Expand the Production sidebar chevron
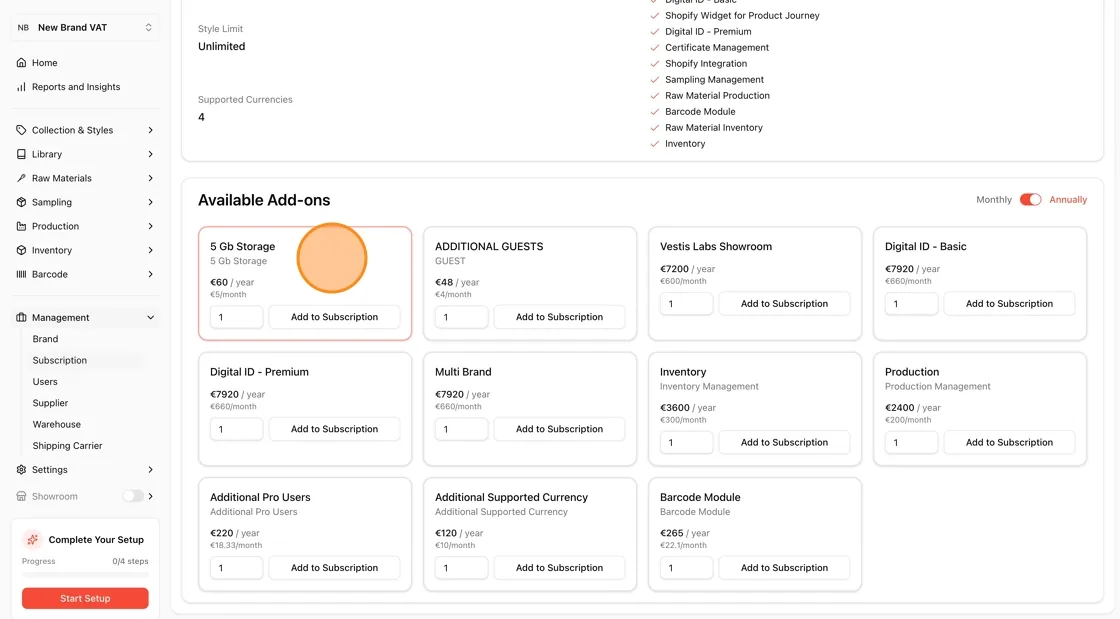1120x619 pixels. tap(150, 226)
